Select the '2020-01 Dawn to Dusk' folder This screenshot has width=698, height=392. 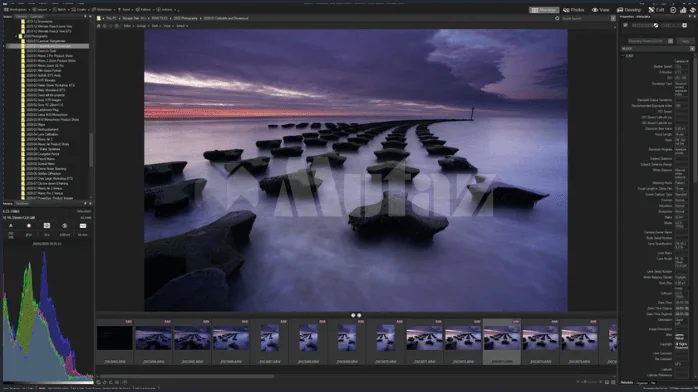[41, 51]
